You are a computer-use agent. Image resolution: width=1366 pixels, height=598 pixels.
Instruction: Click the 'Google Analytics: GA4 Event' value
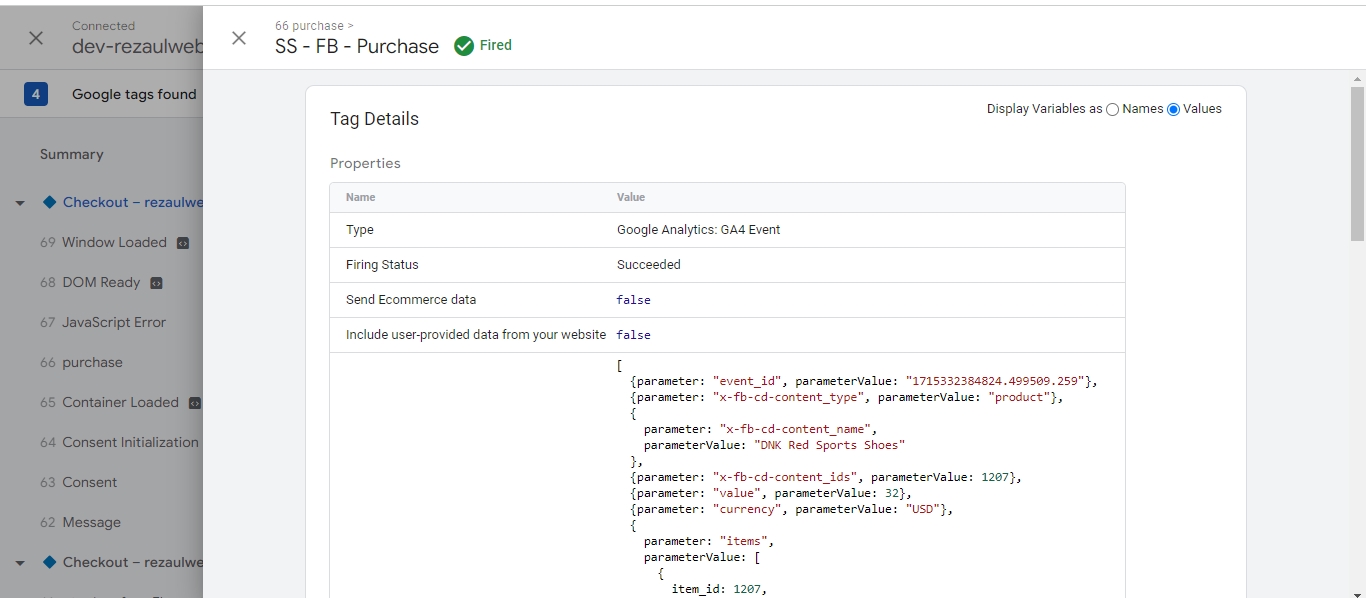(x=699, y=230)
